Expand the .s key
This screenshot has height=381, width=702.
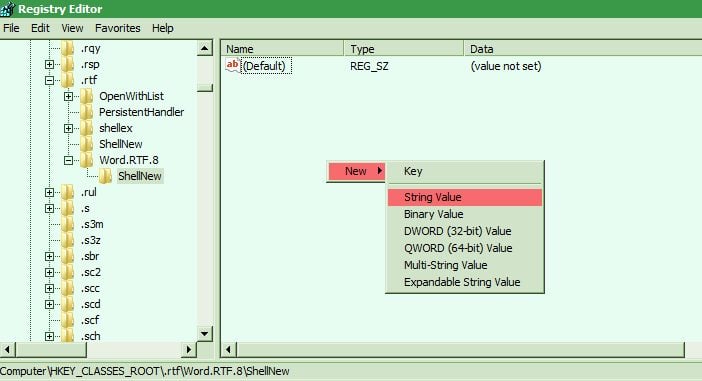point(49,209)
